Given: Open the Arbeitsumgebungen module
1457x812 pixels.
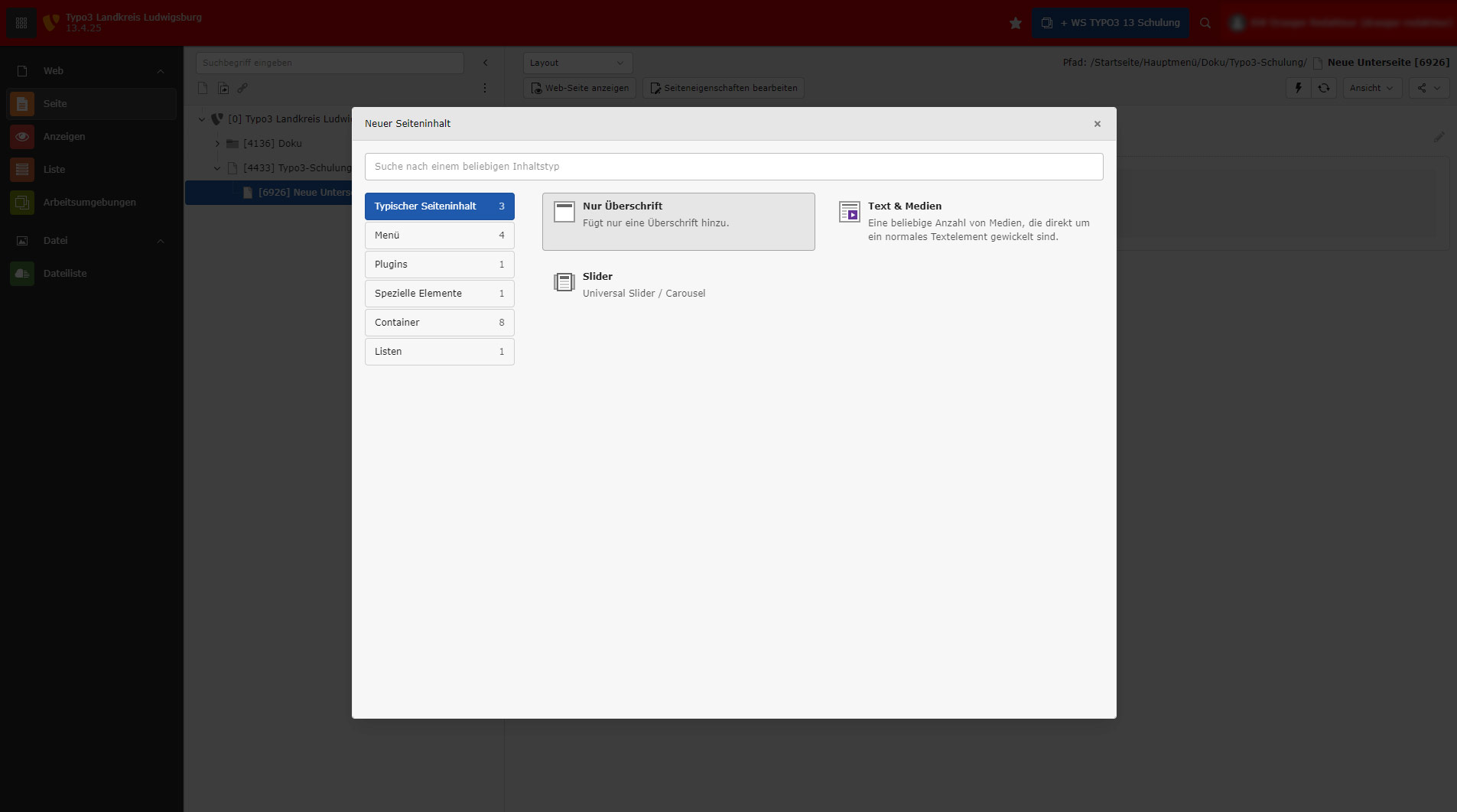Looking at the screenshot, I should [x=89, y=203].
